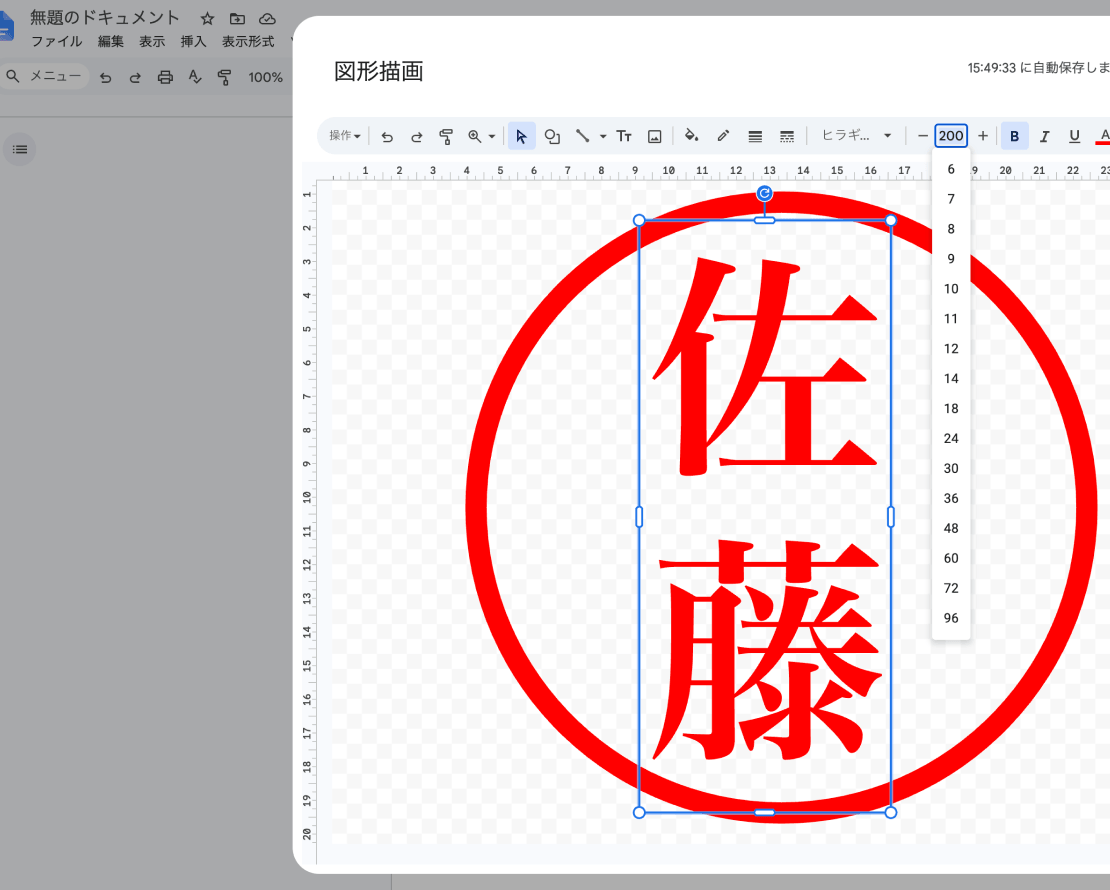The width and height of the screenshot is (1110, 890).
Task: Click the 藤 character in the drawing
Action: coord(767,650)
